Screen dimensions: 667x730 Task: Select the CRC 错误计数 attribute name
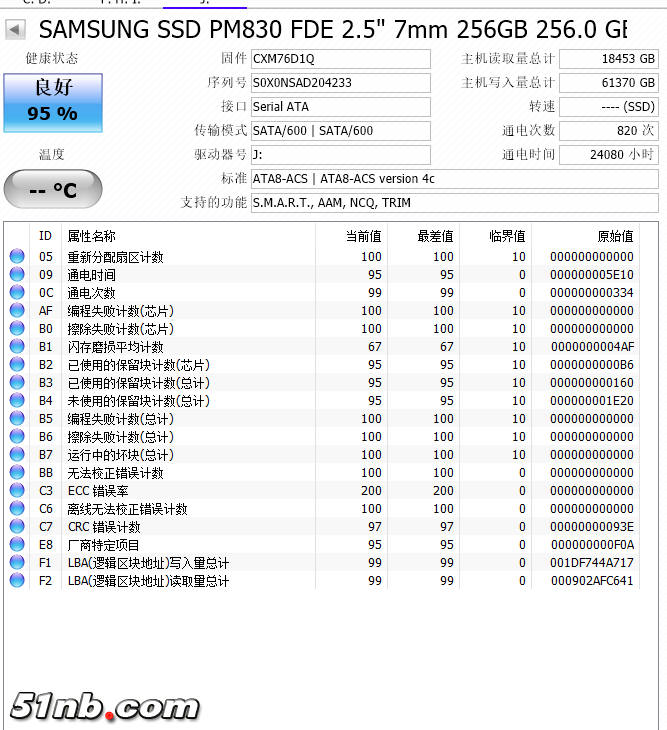click(x=104, y=527)
